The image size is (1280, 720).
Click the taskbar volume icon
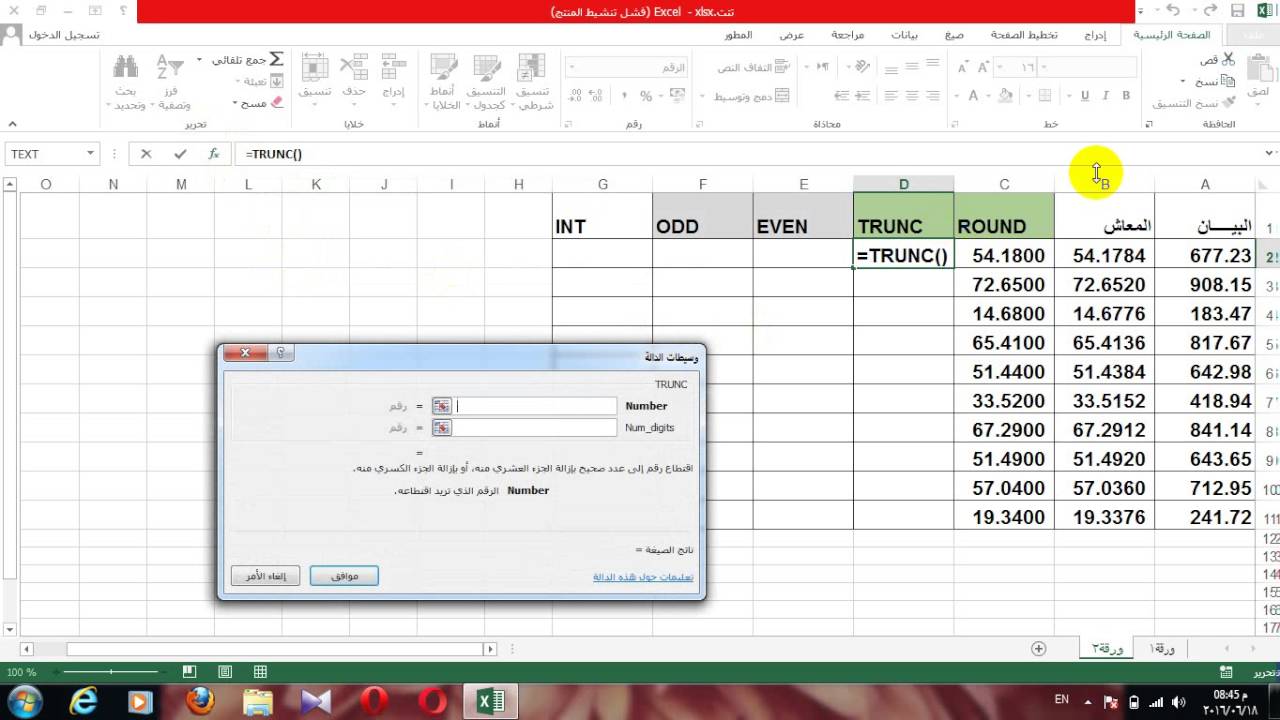[x=1179, y=701]
